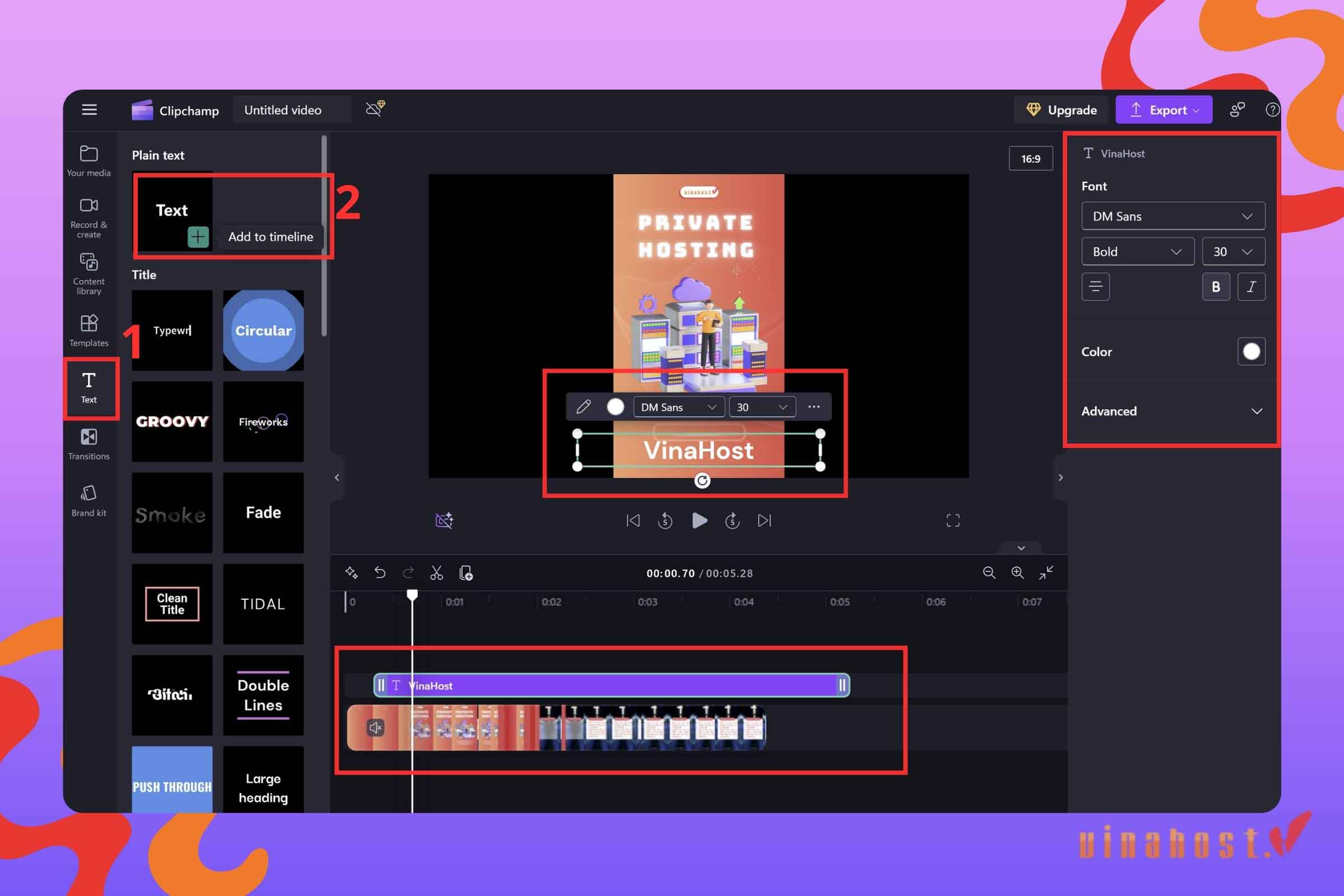Click the rotate handle below VinaHost text
Viewport: 1344px width, 896px height.
pyautogui.click(x=702, y=481)
